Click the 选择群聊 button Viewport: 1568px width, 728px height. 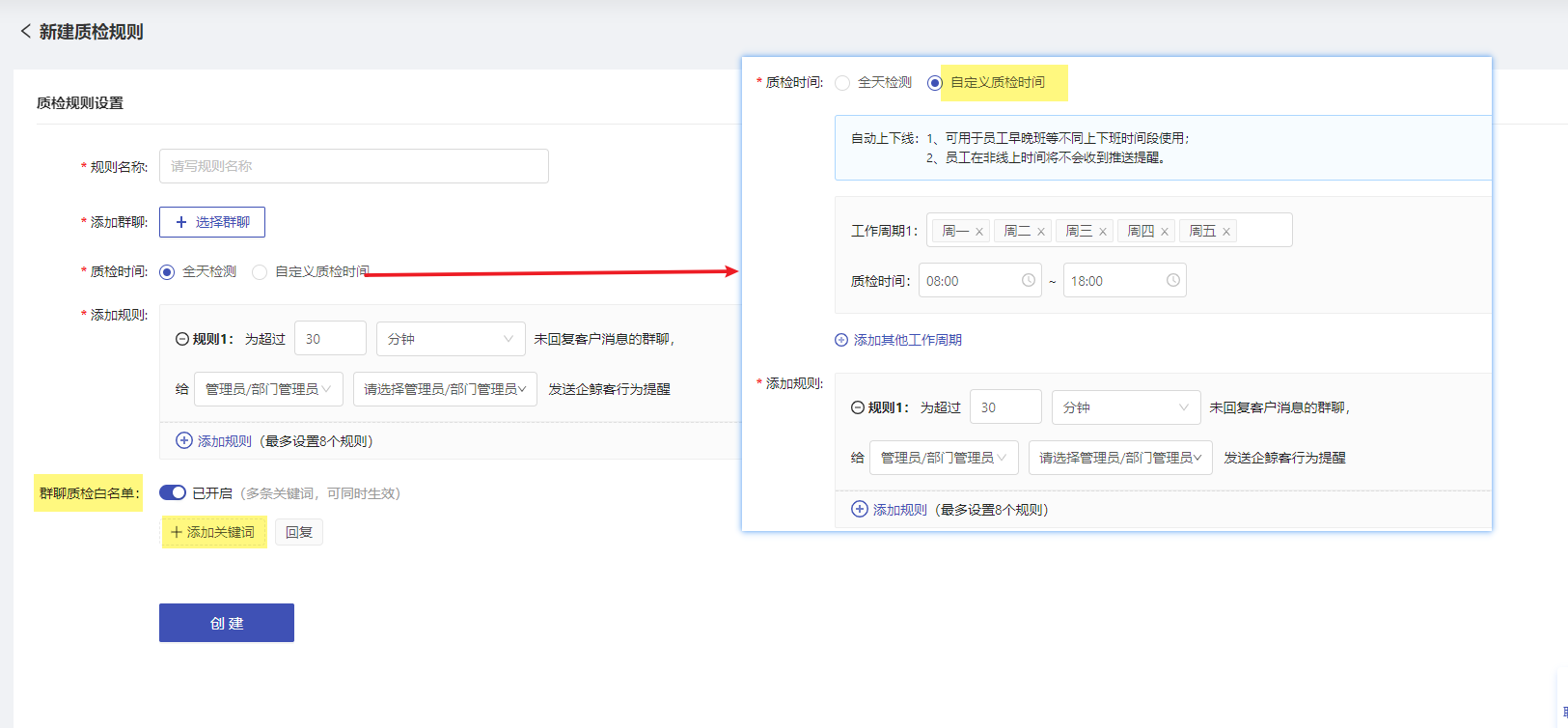pyautogui.click(x=212, y=222)
